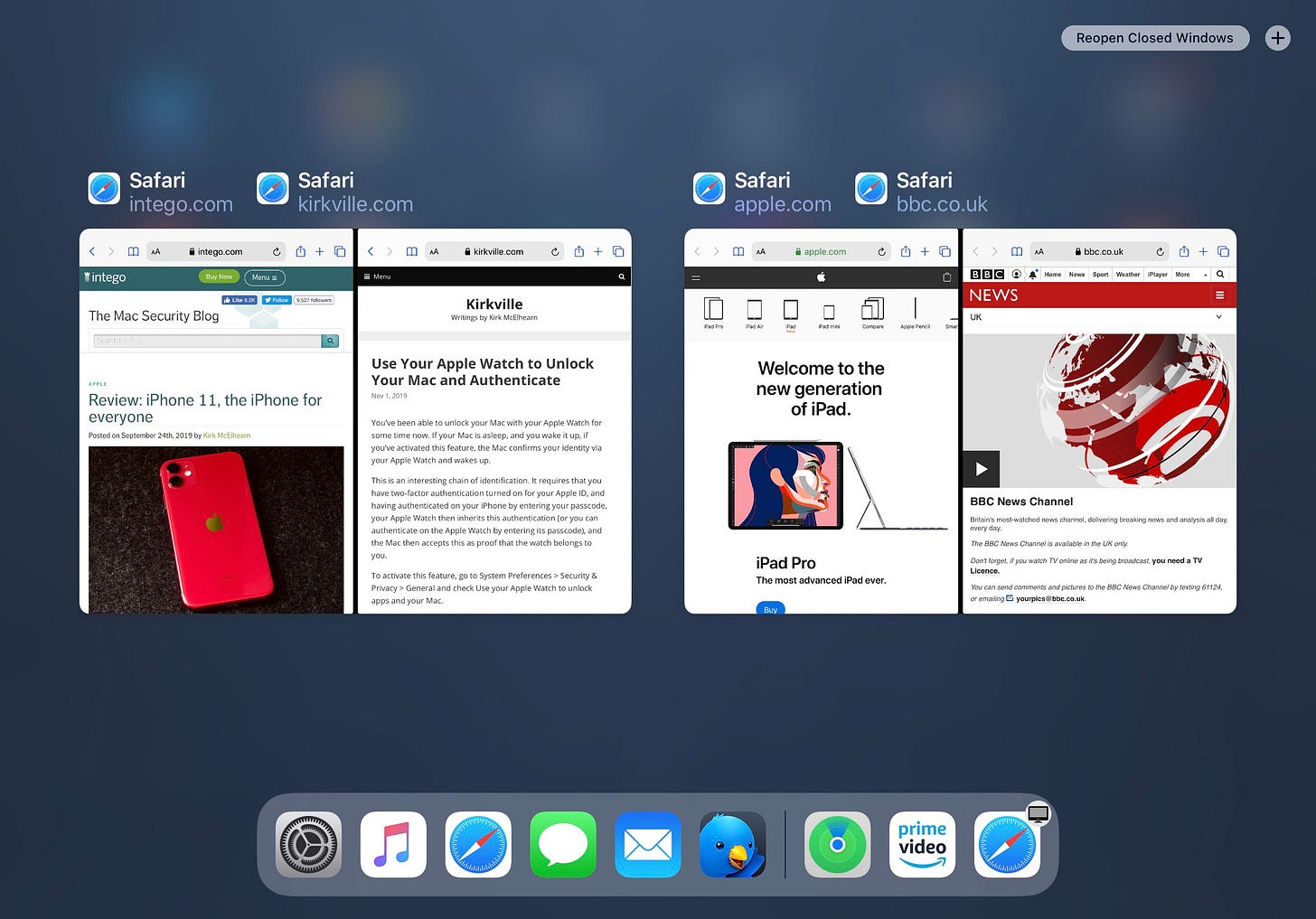Select Sport in BBC navigation
1316x919 pixels.
tap(1100, 274)
